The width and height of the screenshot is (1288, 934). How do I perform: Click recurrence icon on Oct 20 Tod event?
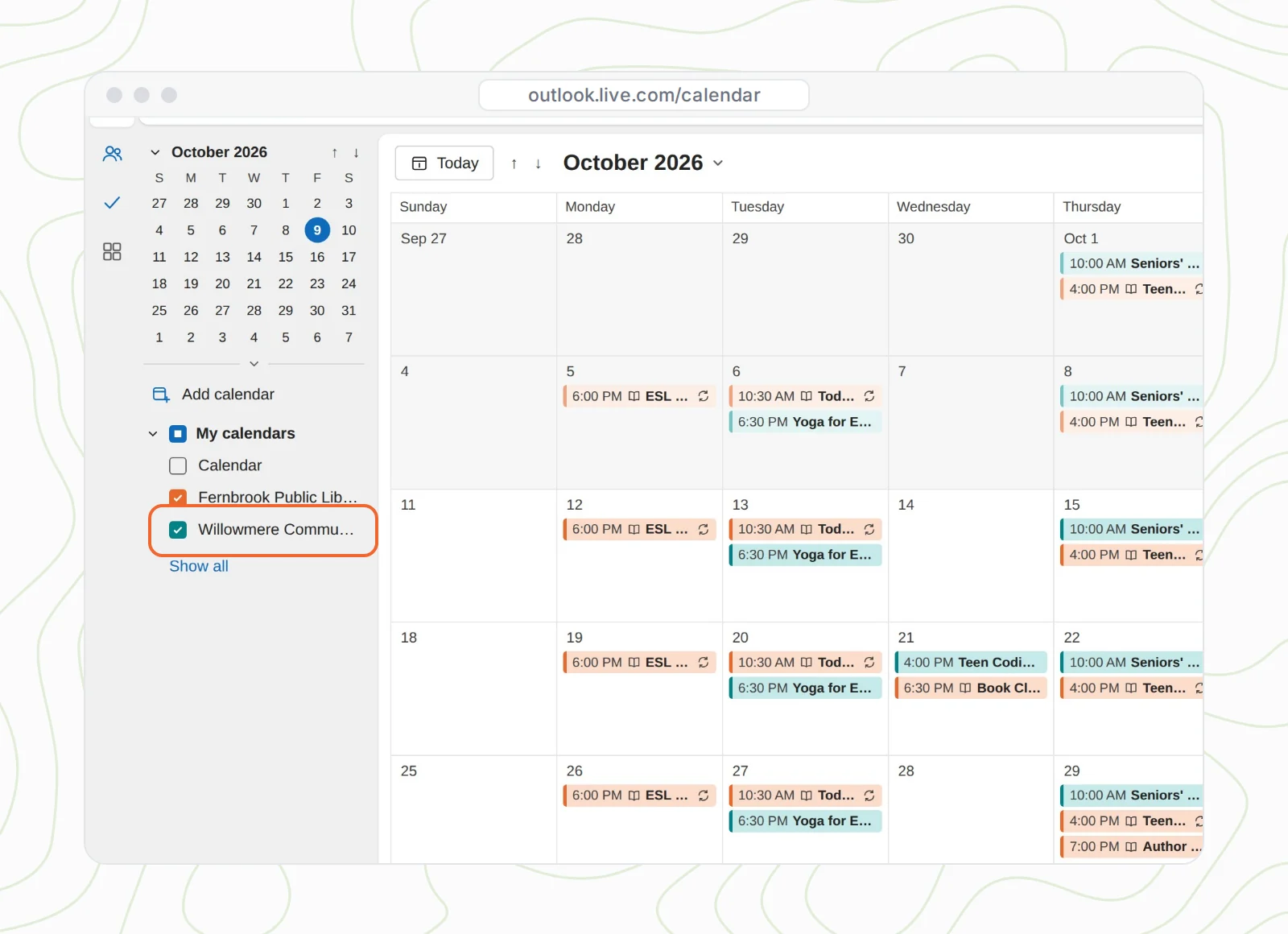pyautogui.click(x=869, y=662)
